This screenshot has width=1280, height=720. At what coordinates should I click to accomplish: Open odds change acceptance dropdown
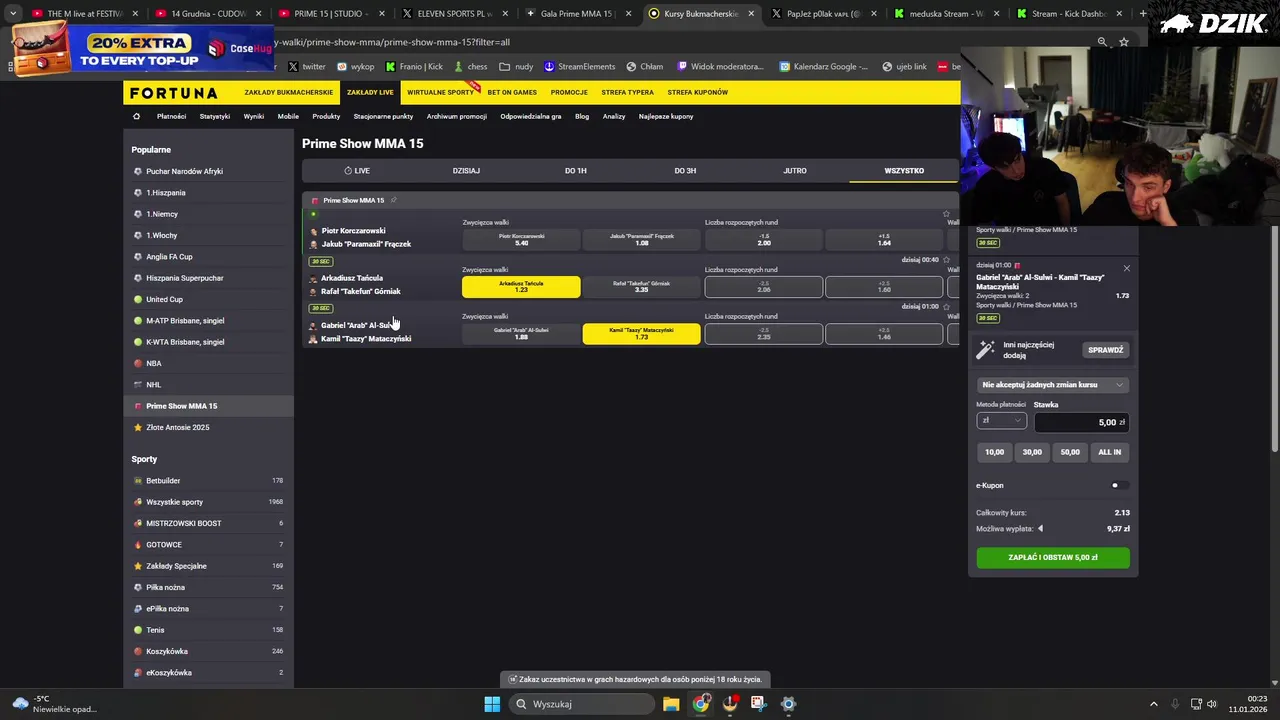[x=1053, y=385]
